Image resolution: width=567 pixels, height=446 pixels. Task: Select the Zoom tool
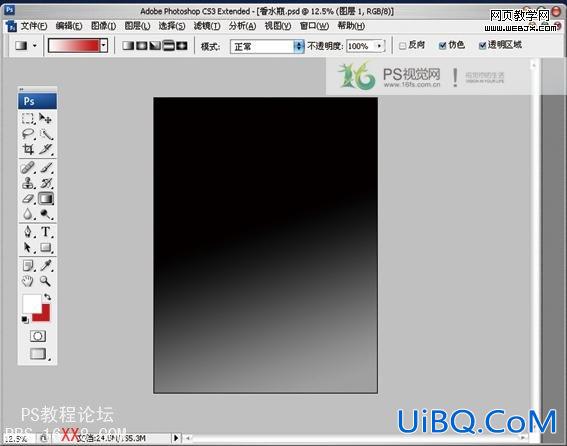coord(46,281)
